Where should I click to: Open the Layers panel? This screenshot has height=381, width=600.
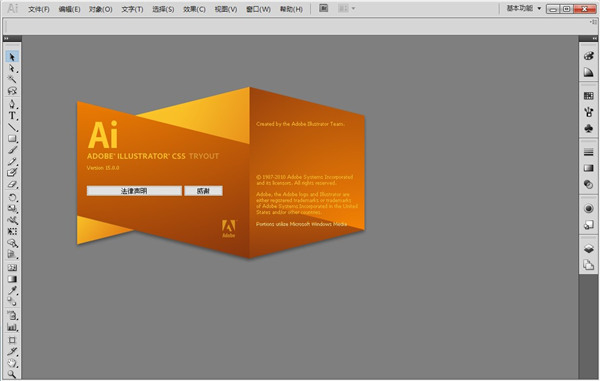tap(589, 249)
